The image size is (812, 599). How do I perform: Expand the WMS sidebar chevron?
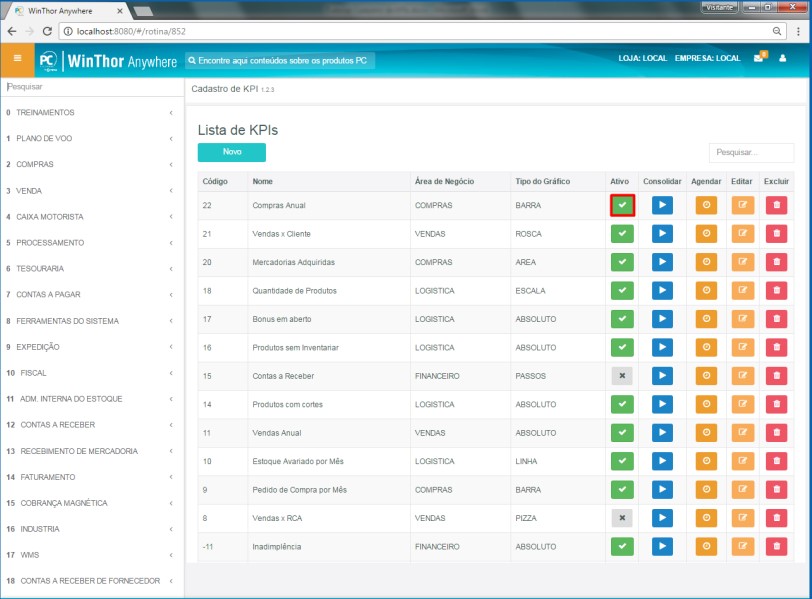pos(171,555)
